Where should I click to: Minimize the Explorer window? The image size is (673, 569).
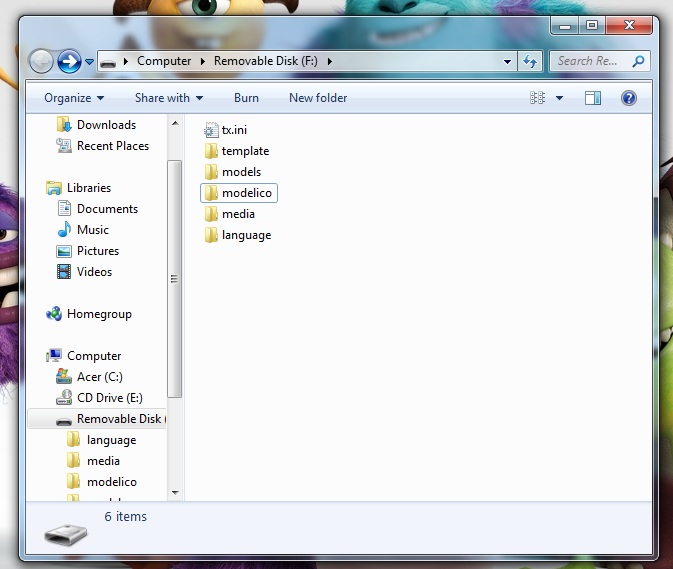tap(565, 26)
